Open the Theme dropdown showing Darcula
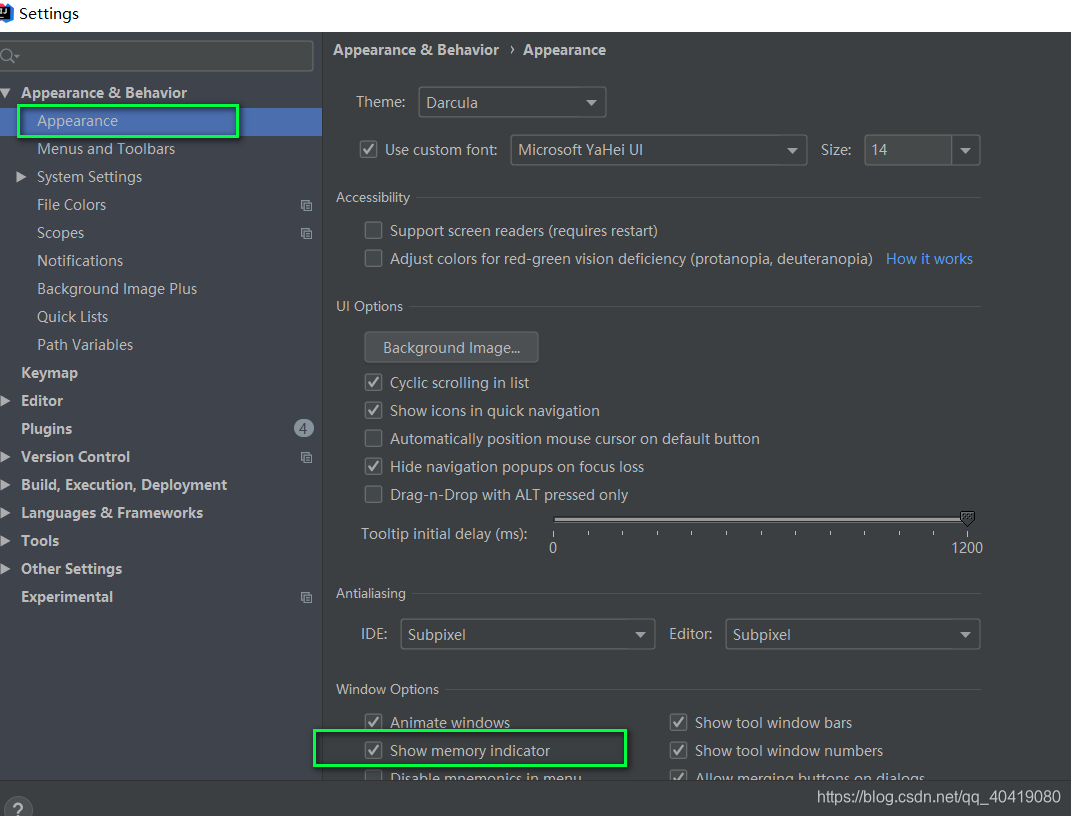Viewport: 1071px width, 816px height. tap(512, 102)
